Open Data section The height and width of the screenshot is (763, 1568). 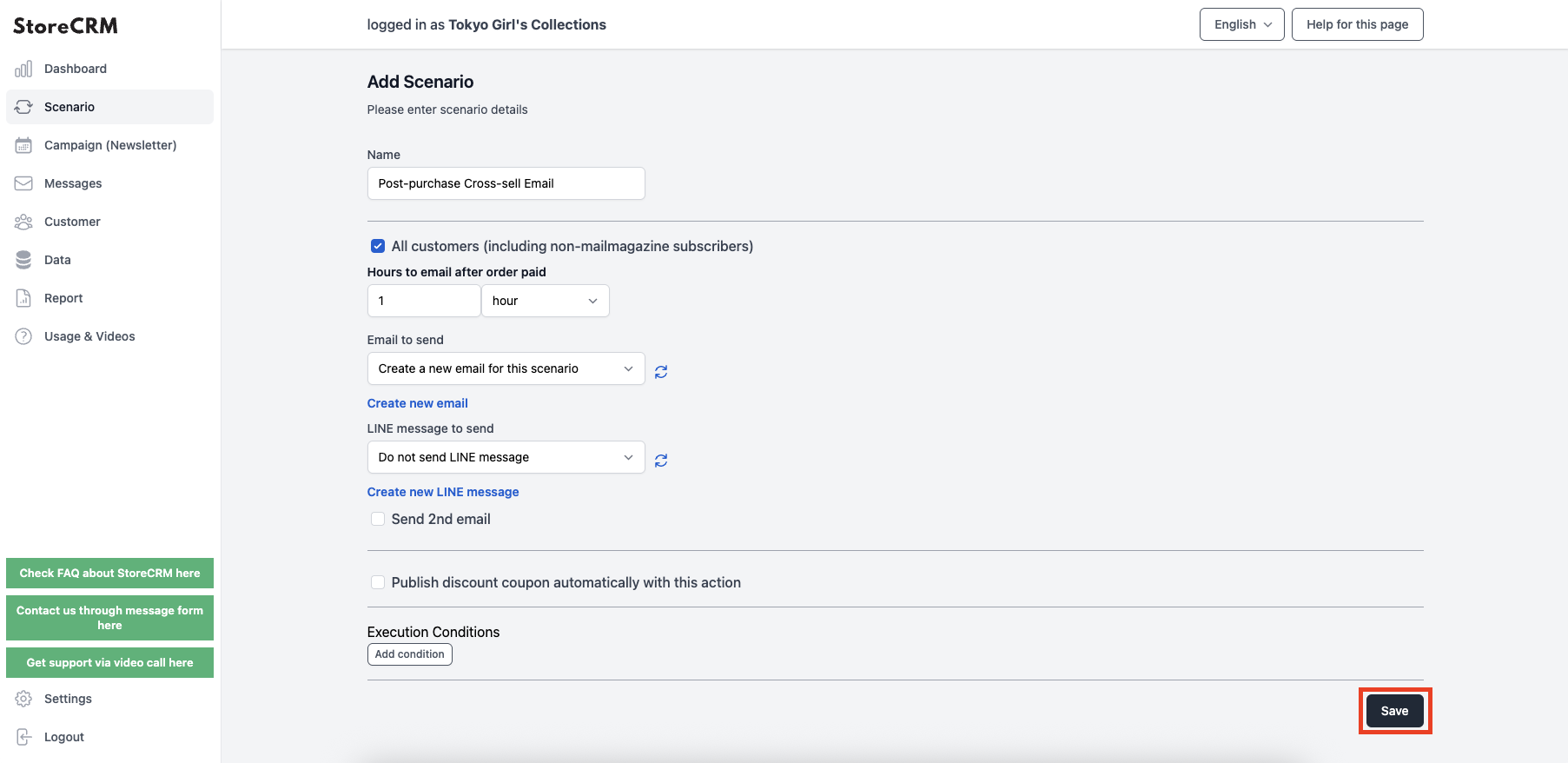109,260
